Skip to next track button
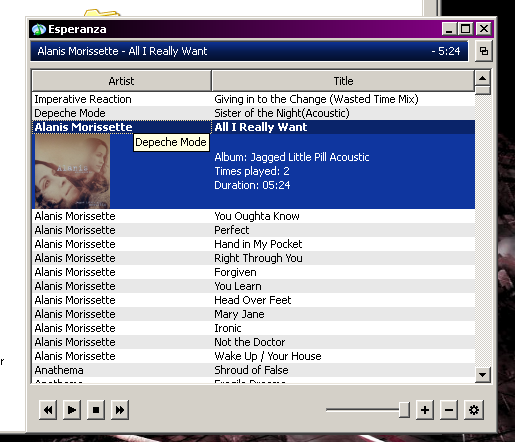Image resolution: width=515 pixels, height=442 pixels. (120, 410)
